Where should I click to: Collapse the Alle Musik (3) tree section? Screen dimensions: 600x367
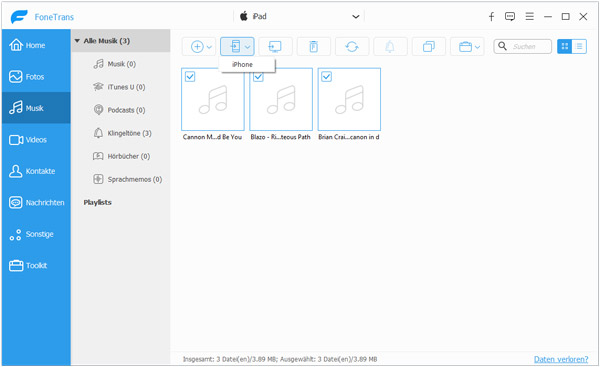click(77, 41)
